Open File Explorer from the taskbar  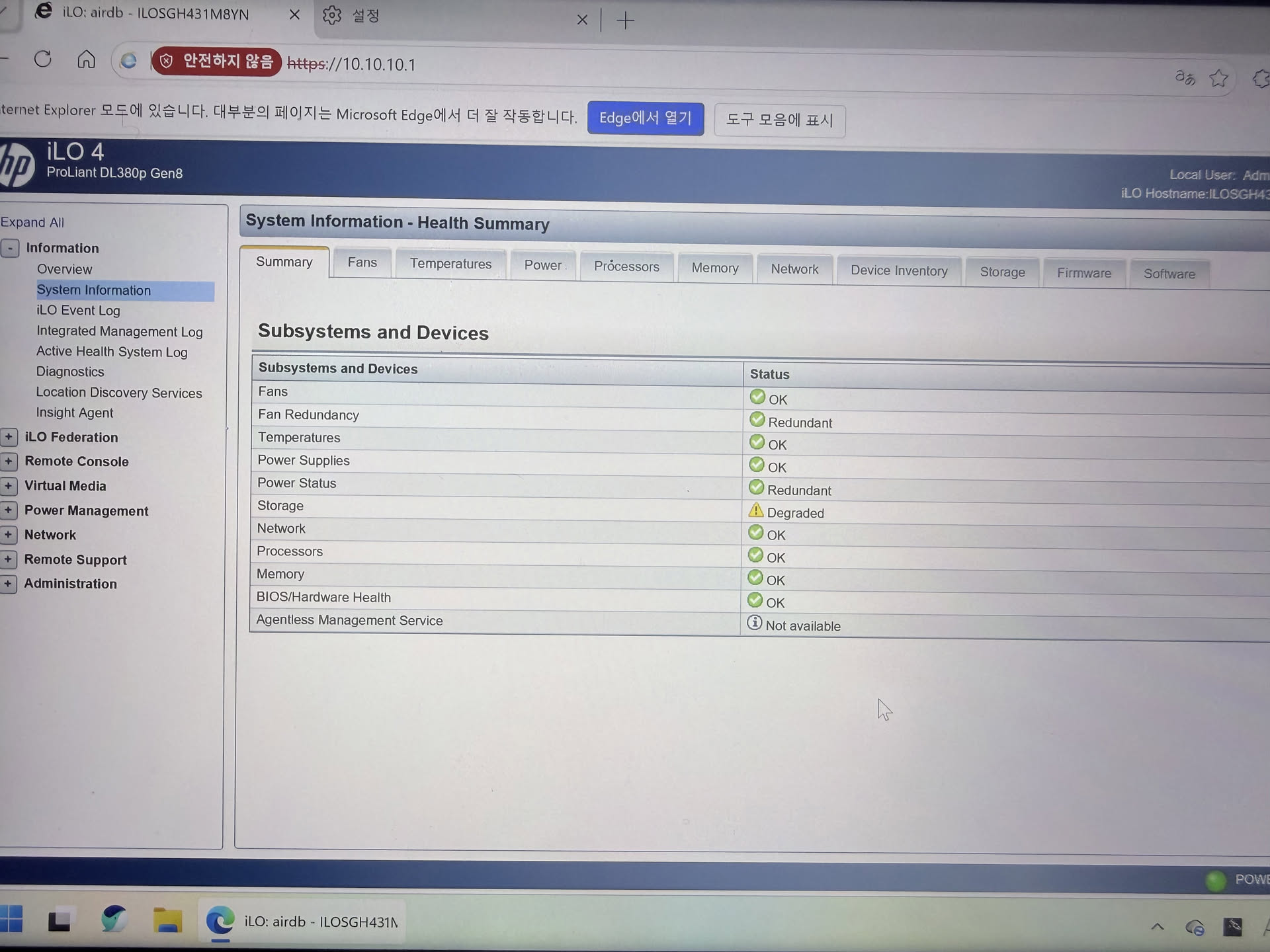click(x=167, y=920)
